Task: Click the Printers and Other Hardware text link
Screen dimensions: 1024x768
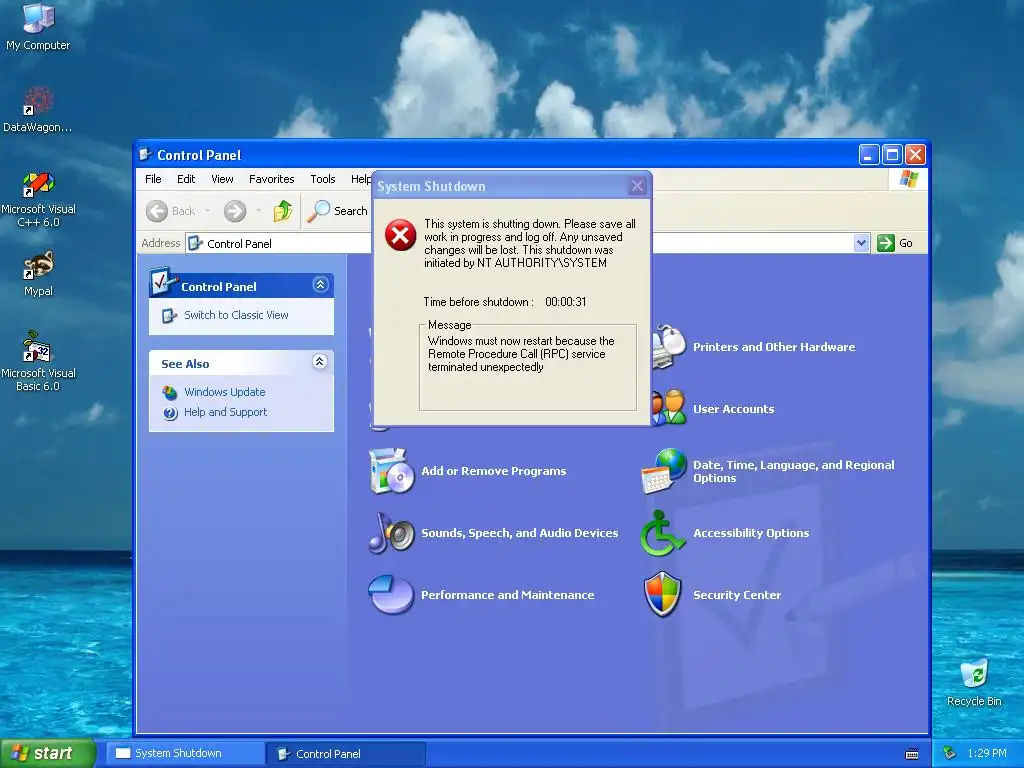Action: pyautogui.click(x=774, y=347)
